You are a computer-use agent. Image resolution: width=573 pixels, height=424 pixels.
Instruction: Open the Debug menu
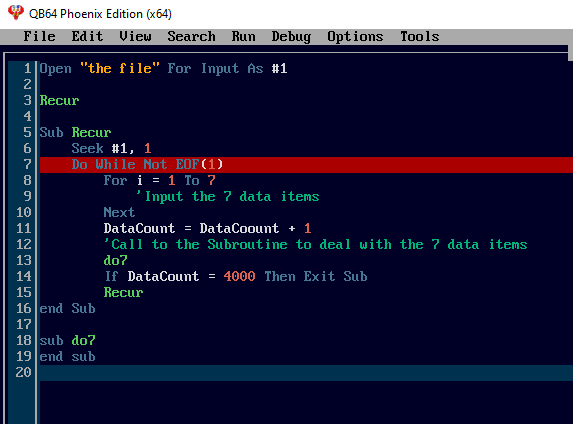pos(291,37)
